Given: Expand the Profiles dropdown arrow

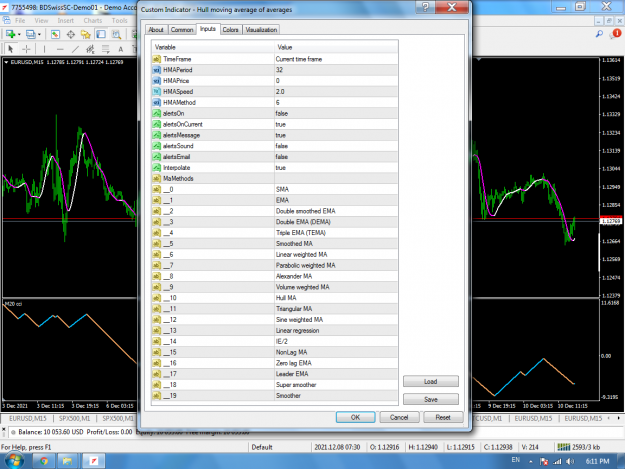Looking at the screenshot, I should pyautogui.click(x=39, y=35).
